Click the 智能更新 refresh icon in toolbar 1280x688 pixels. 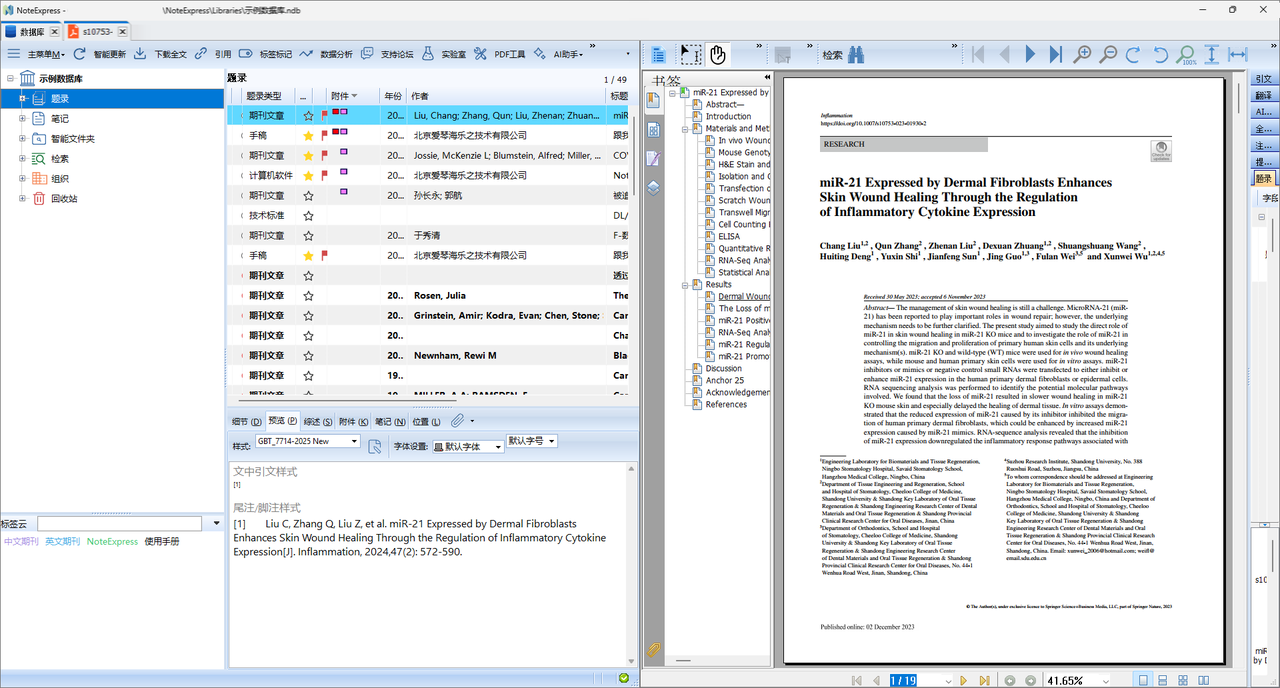(79, 54)
